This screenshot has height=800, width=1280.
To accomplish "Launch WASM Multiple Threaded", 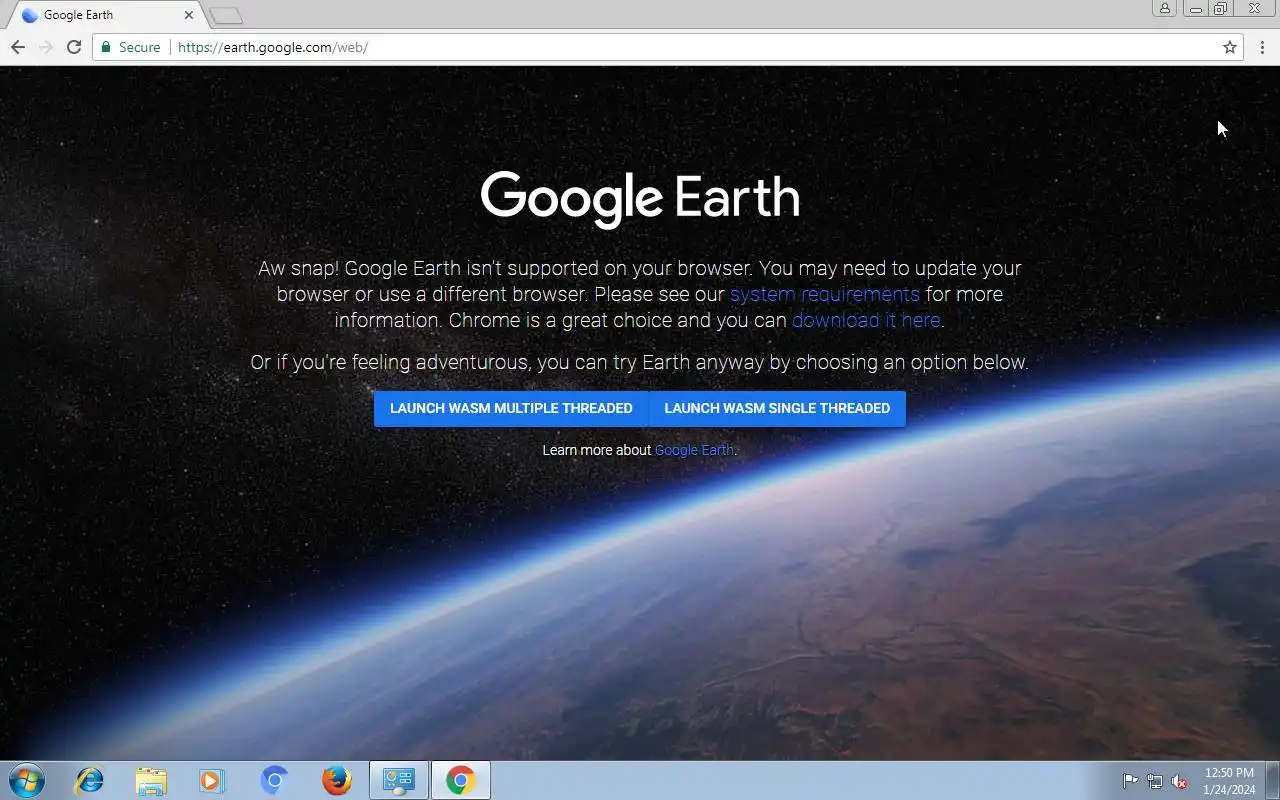I will click(x=511, y=408).
